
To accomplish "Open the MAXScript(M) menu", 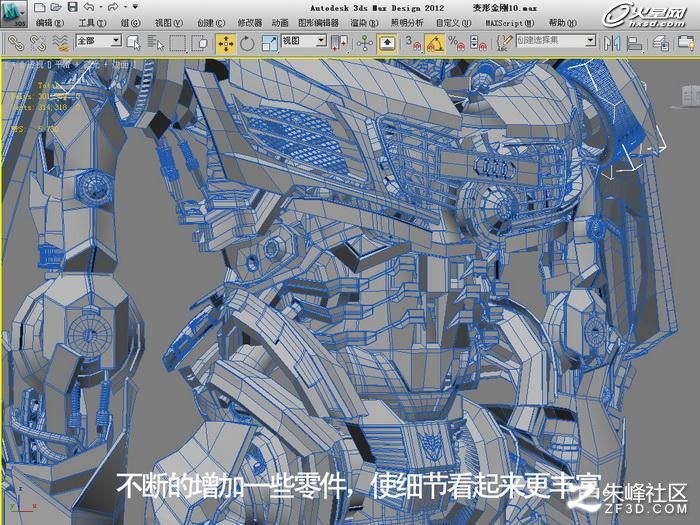I will coord(510,23).
